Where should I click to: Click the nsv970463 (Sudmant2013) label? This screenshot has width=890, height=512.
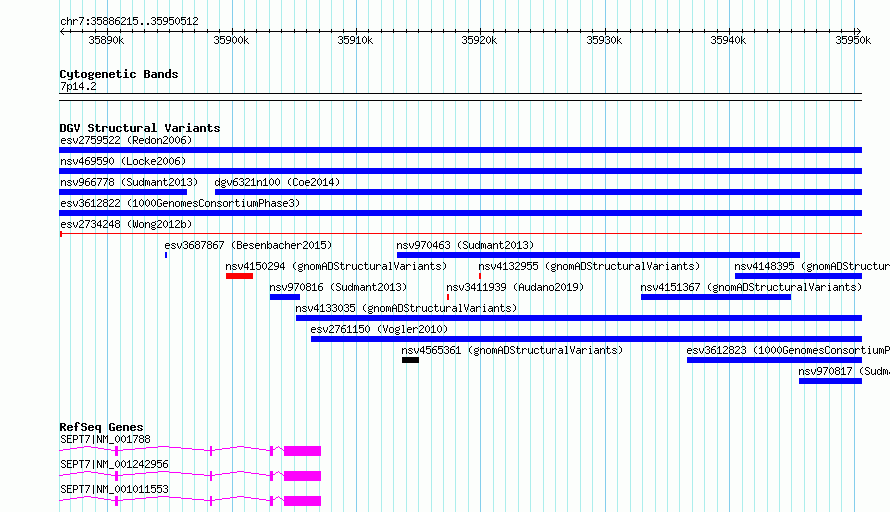(465, 245)
